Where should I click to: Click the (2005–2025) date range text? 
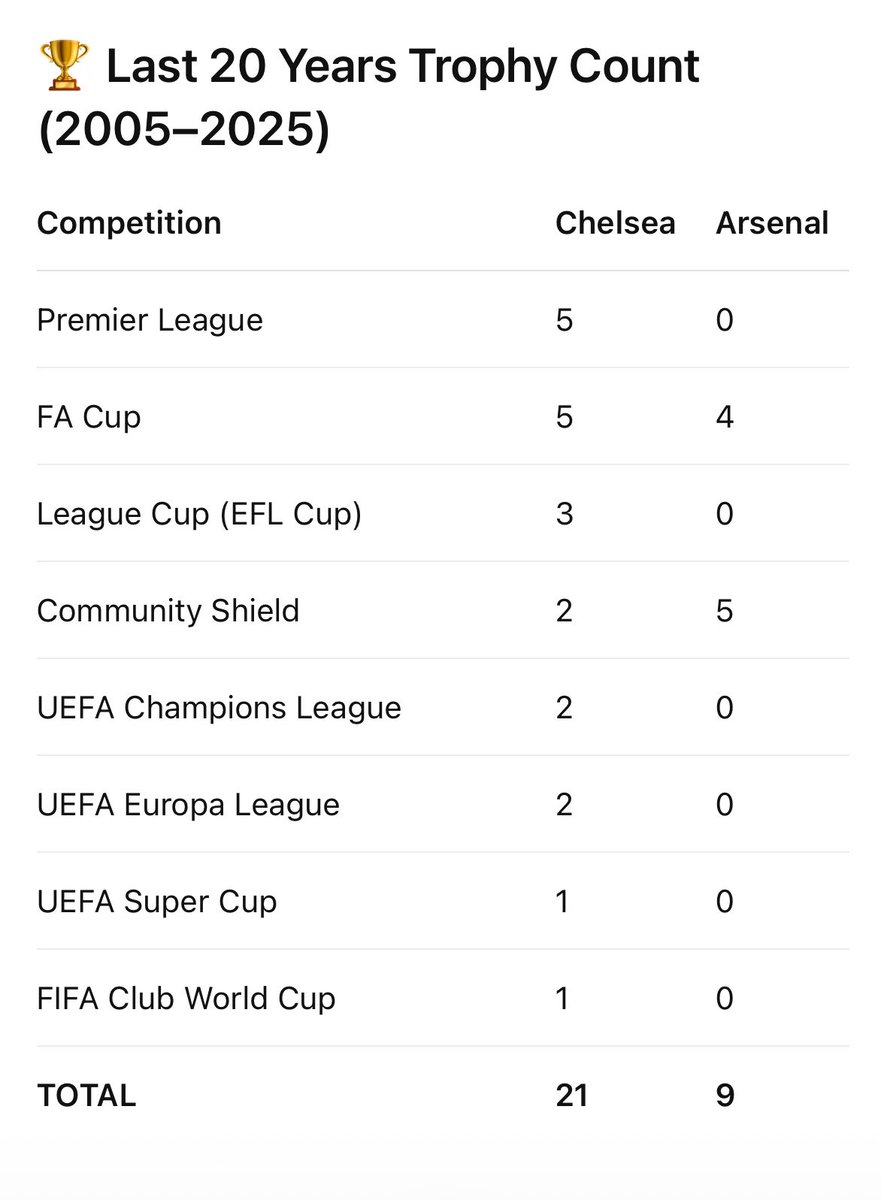click(x=183, y=133)
